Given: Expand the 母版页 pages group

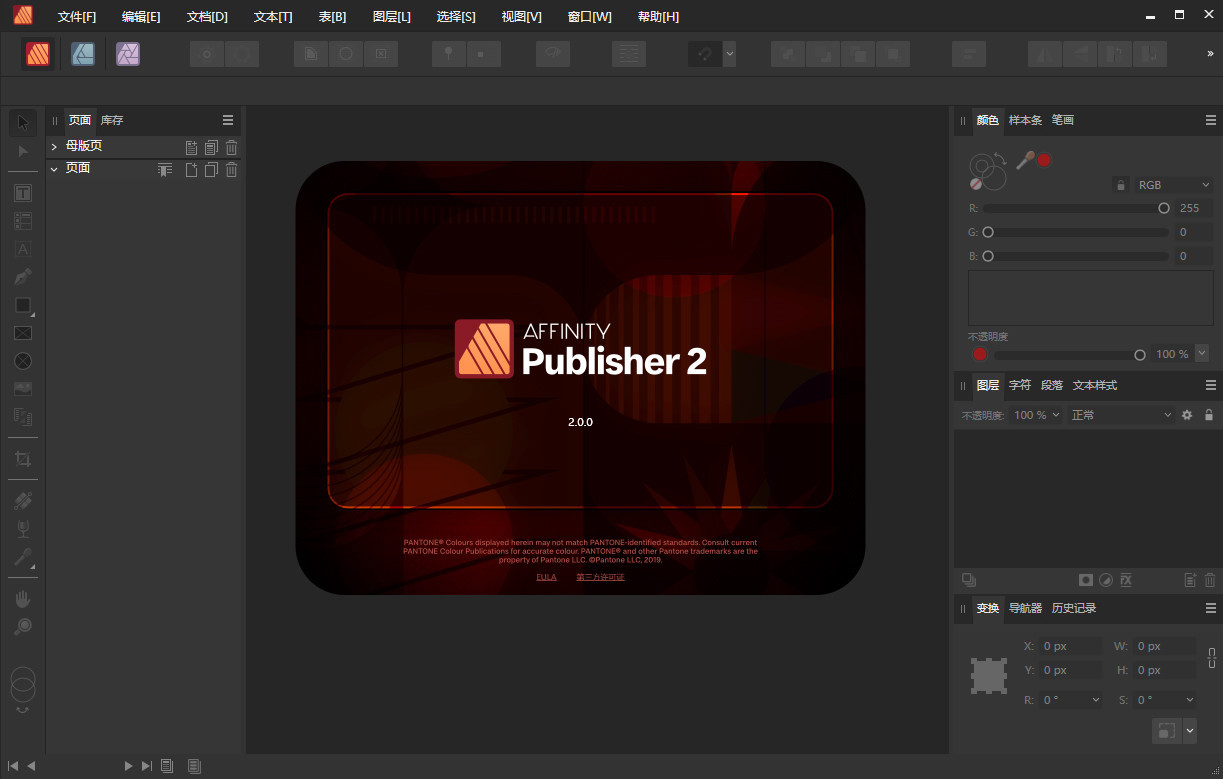Looking at the screenshot, I should [53, 145].
